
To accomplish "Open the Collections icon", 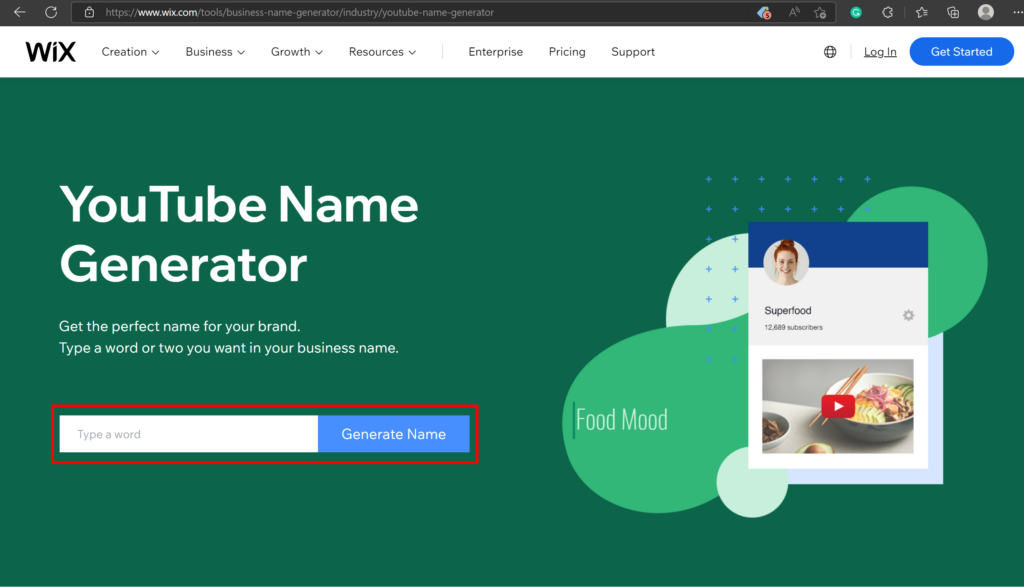I will [953, 12].
